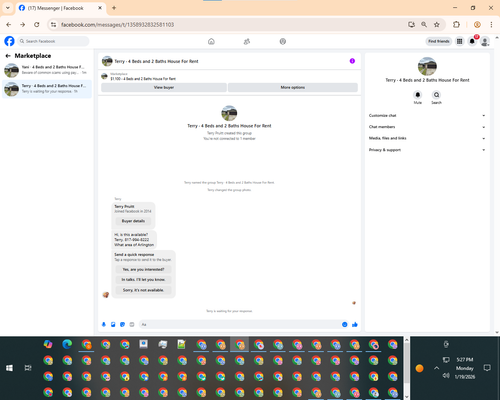
Task: Show hidden system tray icons chevron
Action: pos(436,368)
